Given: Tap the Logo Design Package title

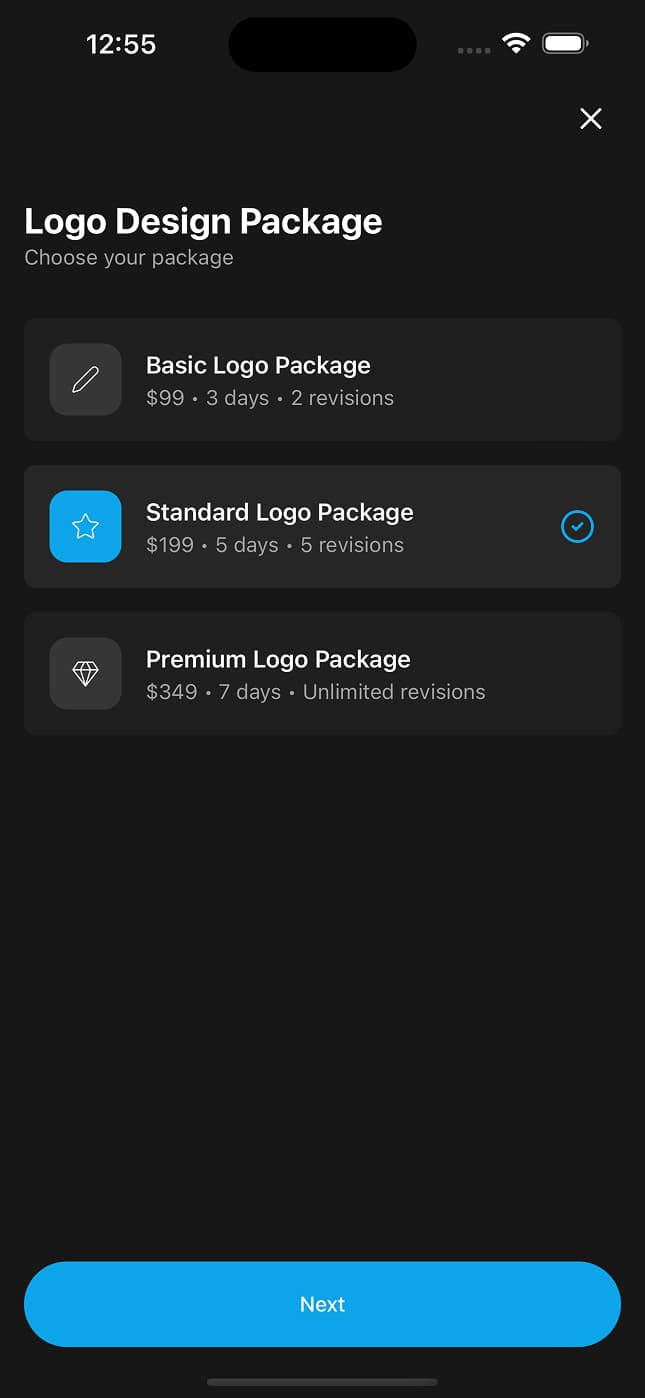Looking at the screenshot, I should [x=203, y=221].
